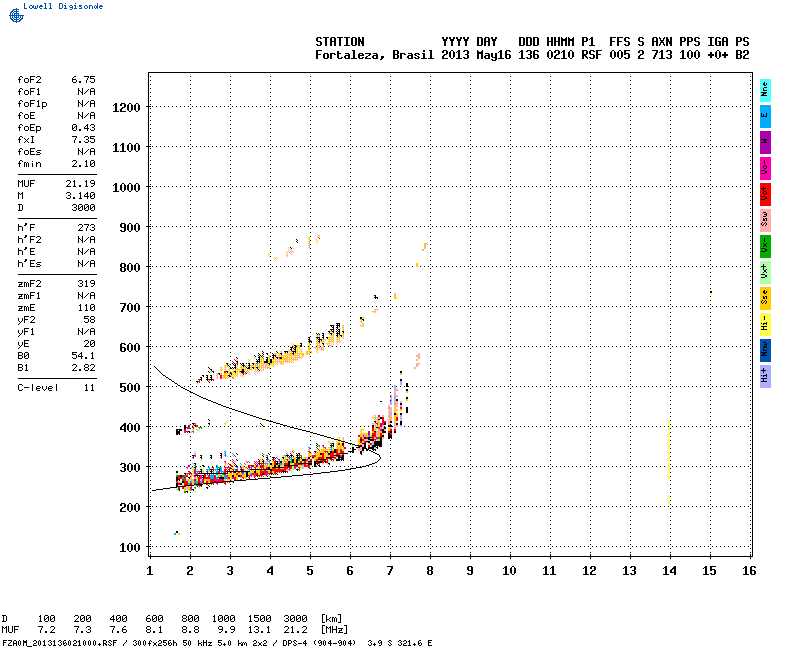Click the MUF table value 21.2
This screenshot has height=650, width=800.
(295, 630)
